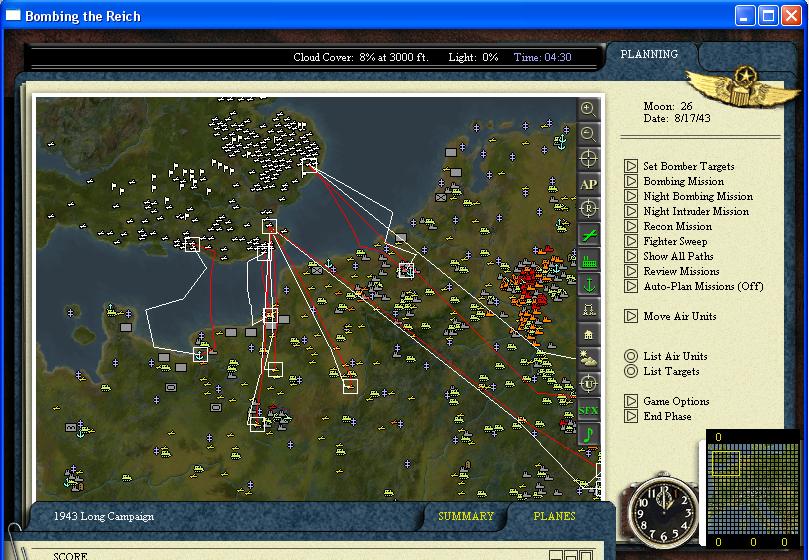The image size is (809, 560).
Task: Click the plain crosshair targeting icon
Action: [x=588, y=159]
